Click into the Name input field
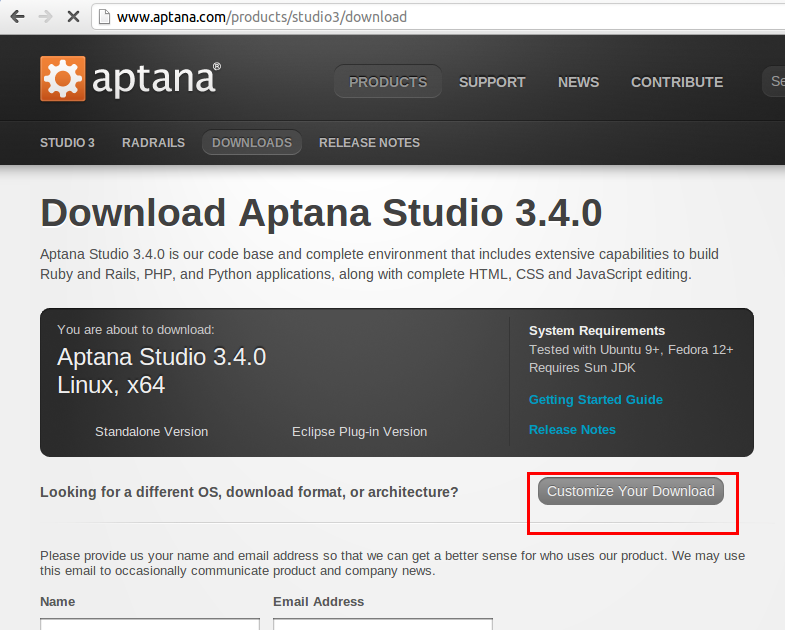 [x=150, y=624]
